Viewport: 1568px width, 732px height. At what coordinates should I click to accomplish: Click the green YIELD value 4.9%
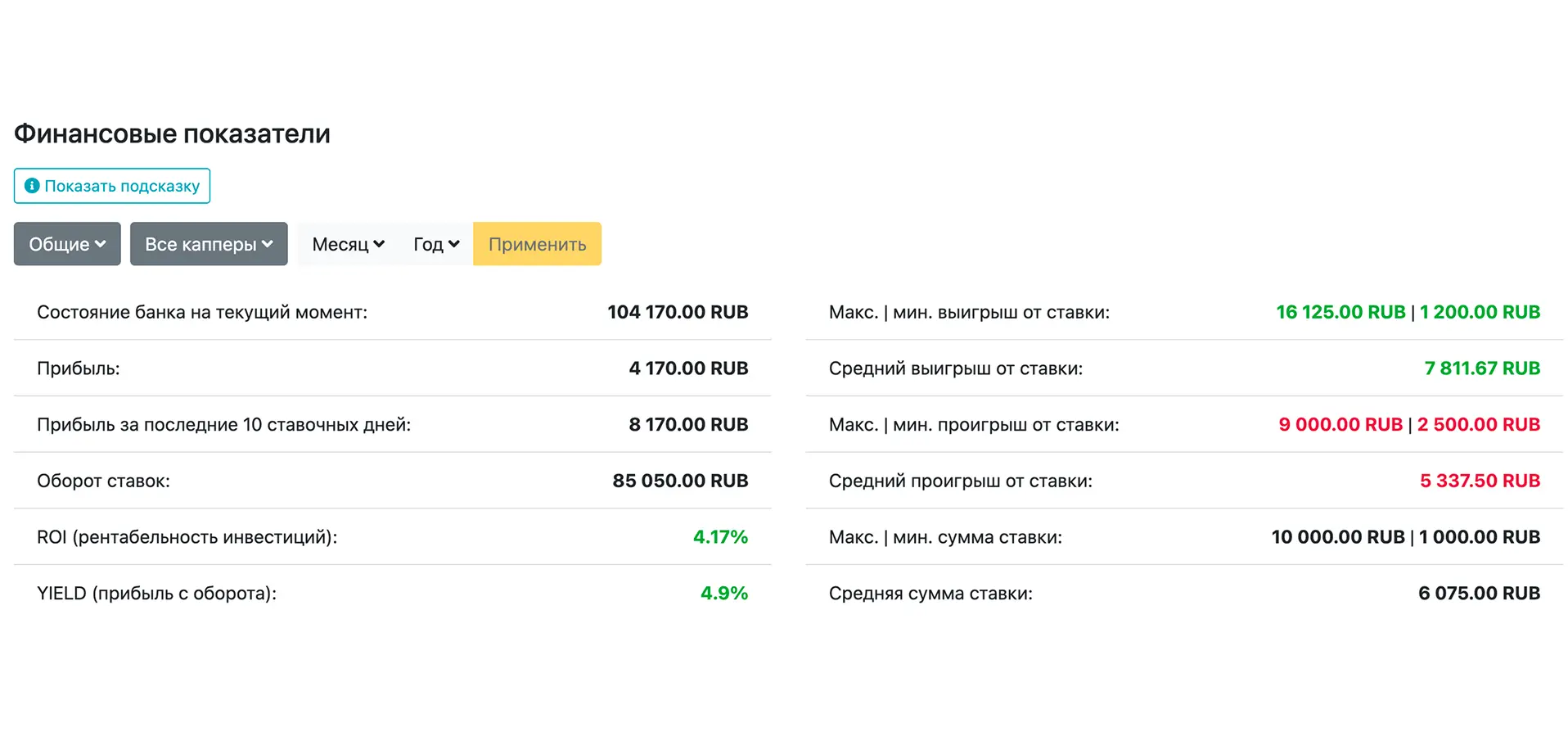(x=723, y=593)
